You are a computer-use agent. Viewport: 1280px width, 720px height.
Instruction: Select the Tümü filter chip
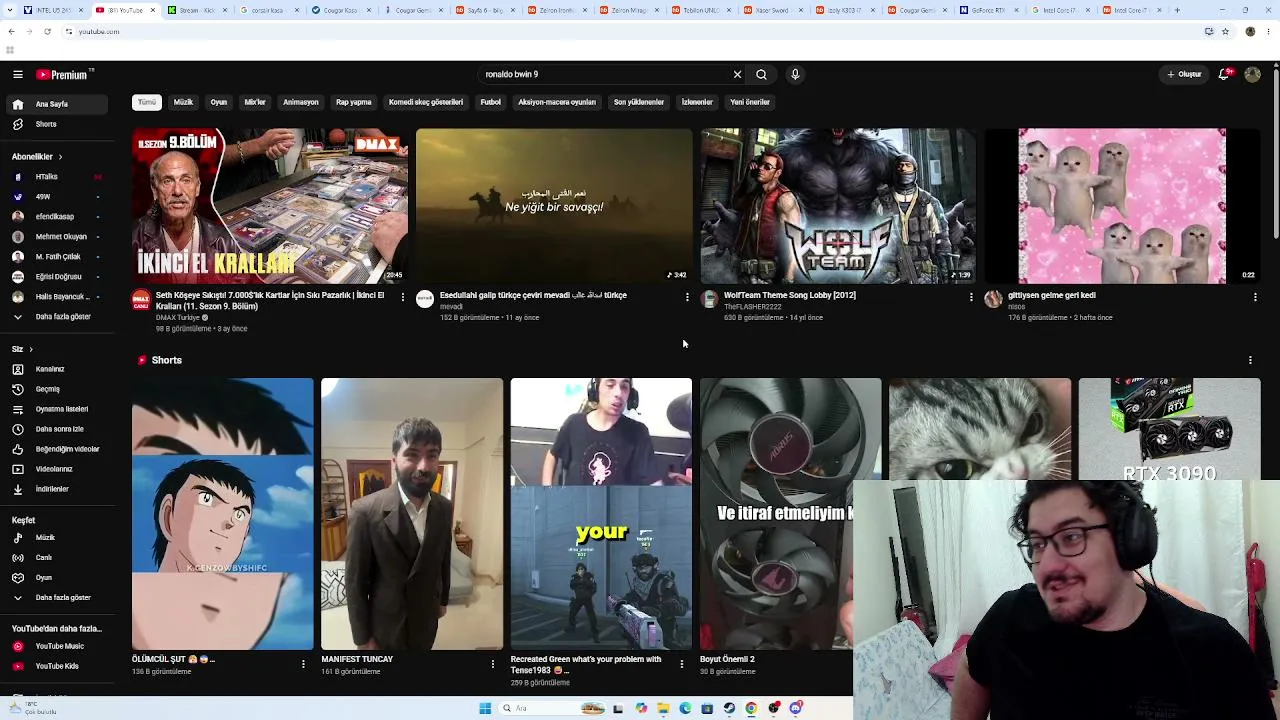pos(147,102)
